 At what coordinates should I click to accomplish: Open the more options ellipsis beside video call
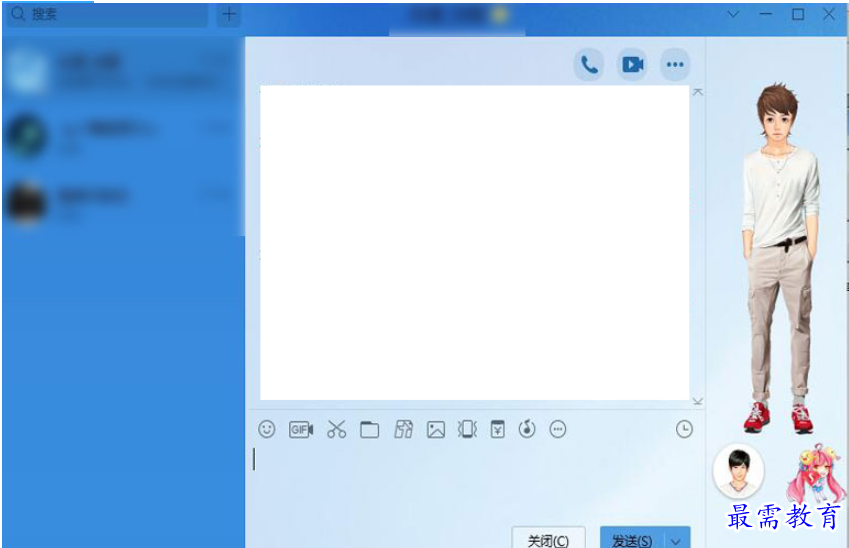pos(675,64)
